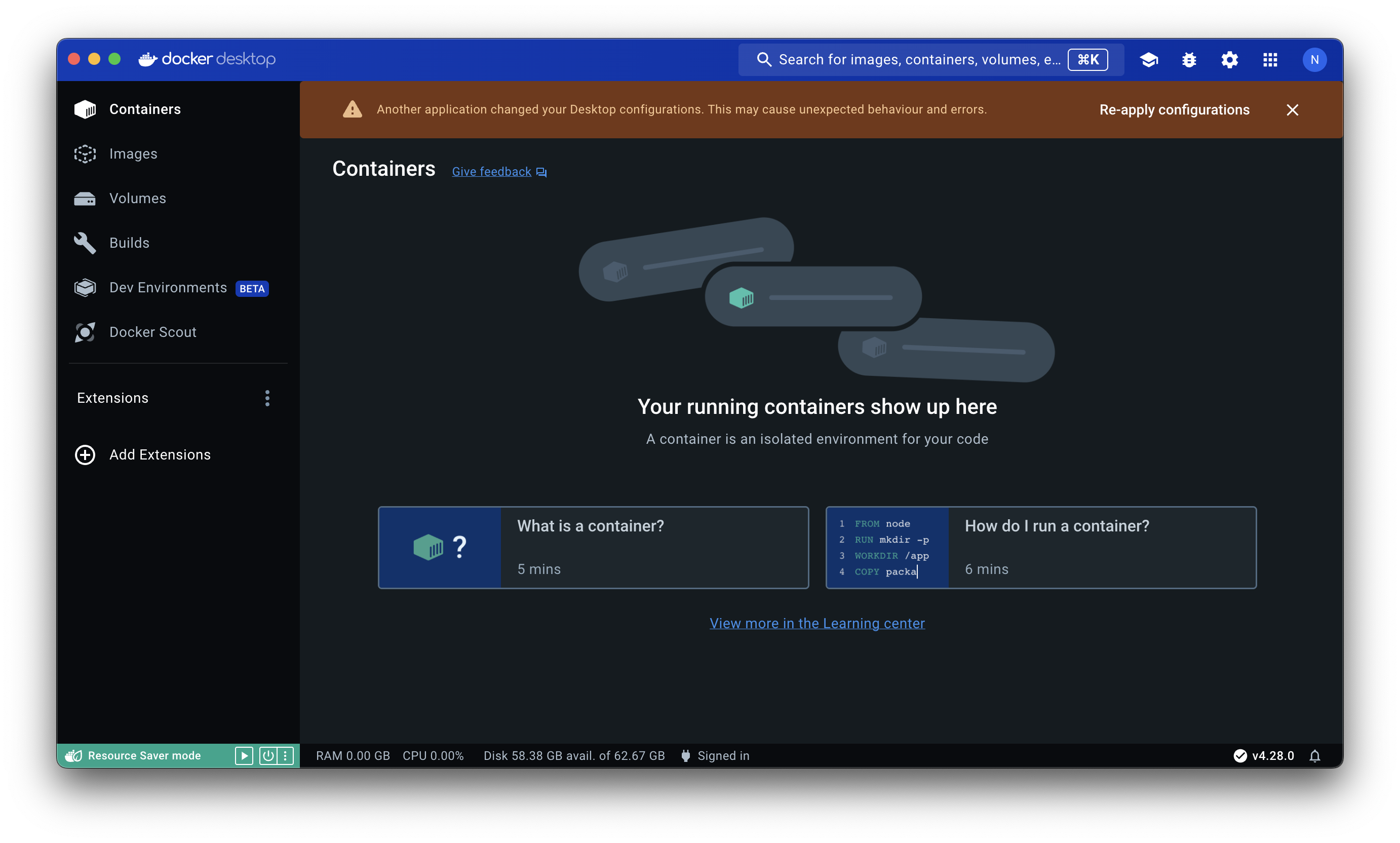This screenshot has height=843, width=1400.
Task: Click the Images sidebar icon
Action: tap(85, 154)
